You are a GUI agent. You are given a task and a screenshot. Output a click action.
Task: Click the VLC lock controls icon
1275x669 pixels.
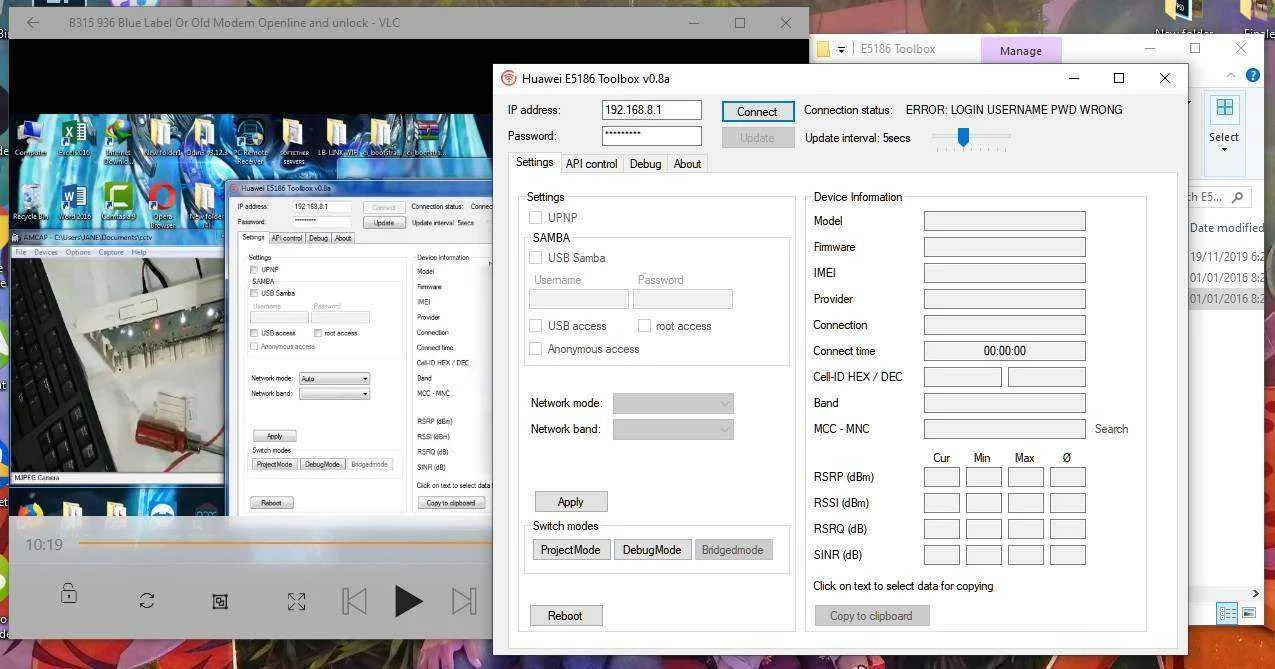coord(68,594)
